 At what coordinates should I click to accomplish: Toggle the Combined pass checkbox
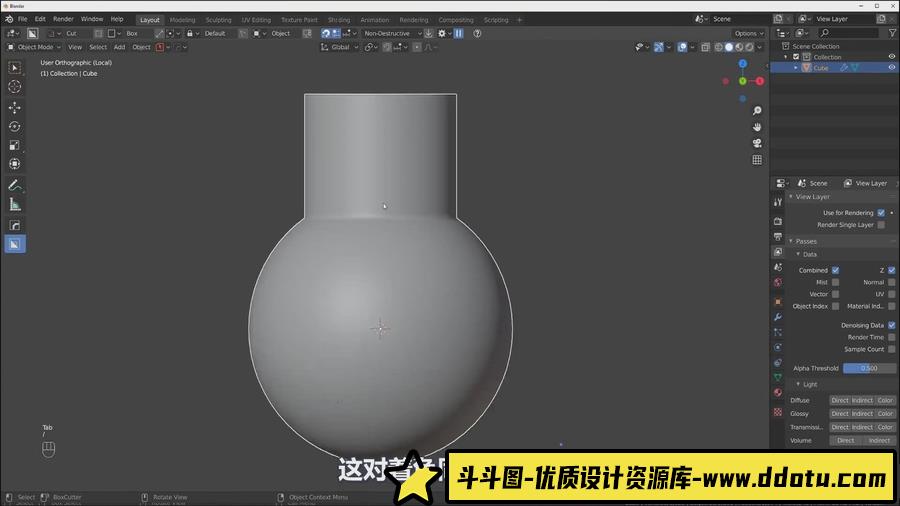click(x=836, y=270)
